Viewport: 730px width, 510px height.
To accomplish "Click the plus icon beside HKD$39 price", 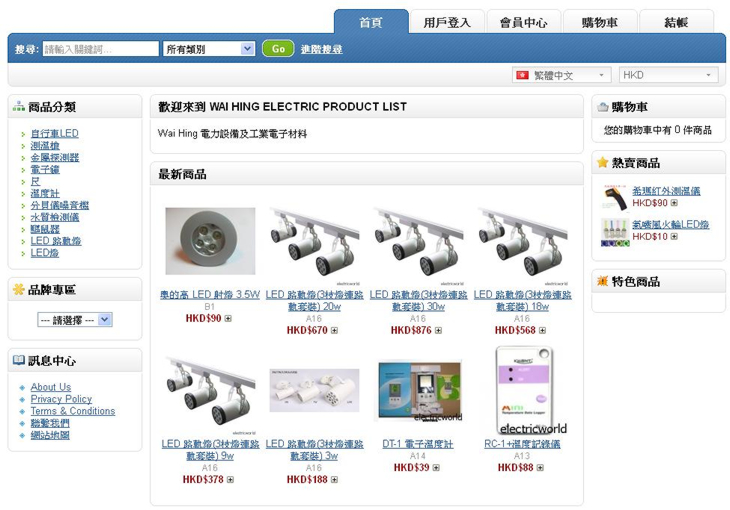I will tap(436, 468).
